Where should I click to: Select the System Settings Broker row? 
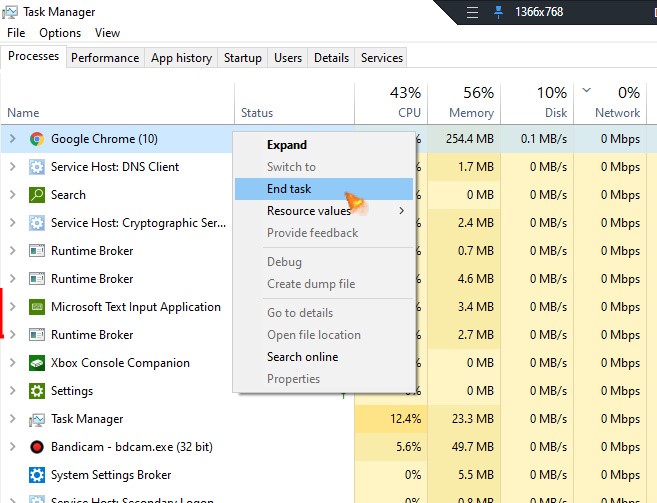pos(111,475)
